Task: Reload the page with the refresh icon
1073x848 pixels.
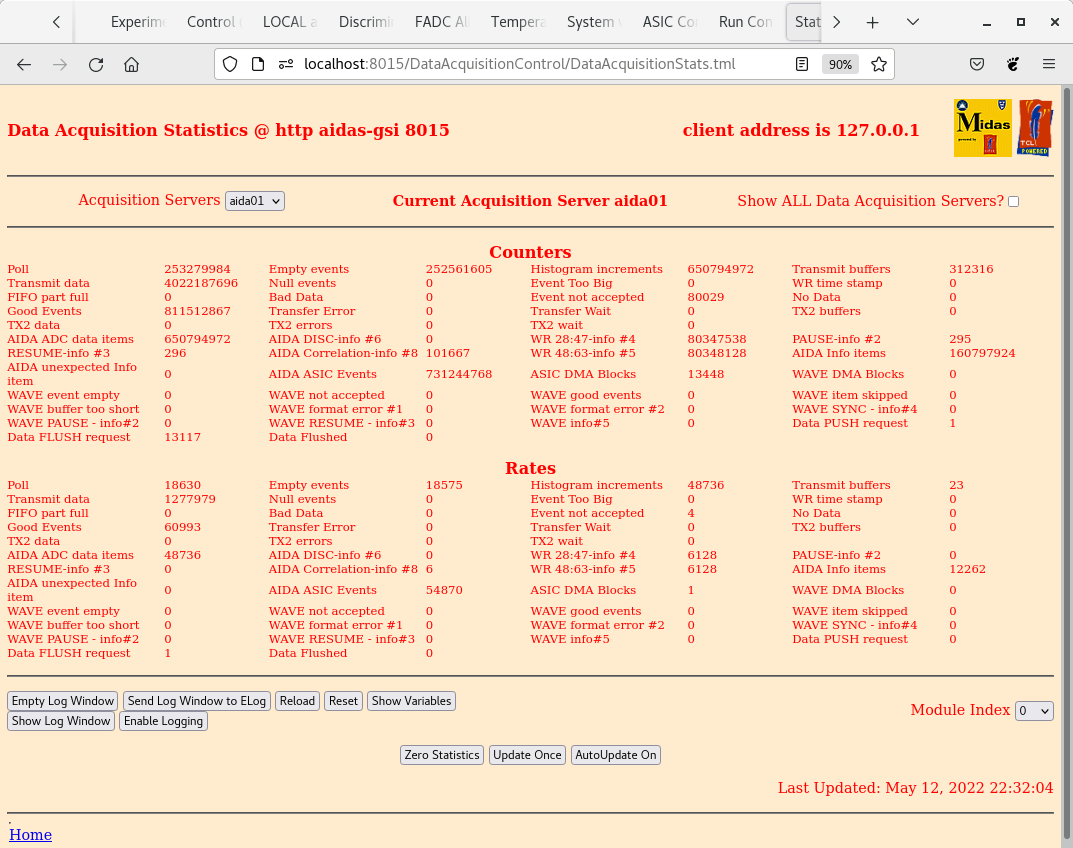Action: (96, 64)
